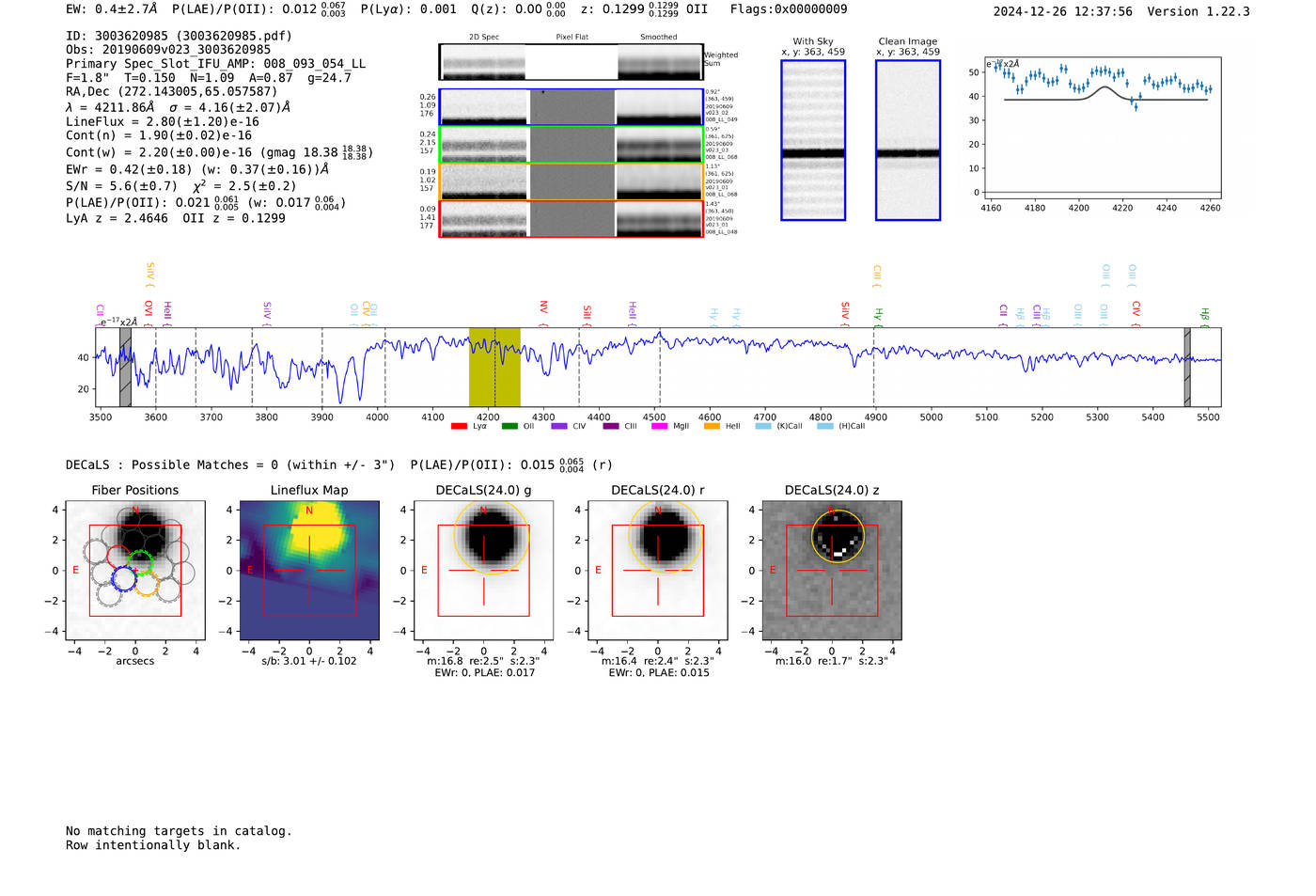The width and height of the screenshot is (1316, 896).
Task: Click the 'Obs: 20190609v023_3003620985' line
Action: pyautogui.click(x=168, y=50)
